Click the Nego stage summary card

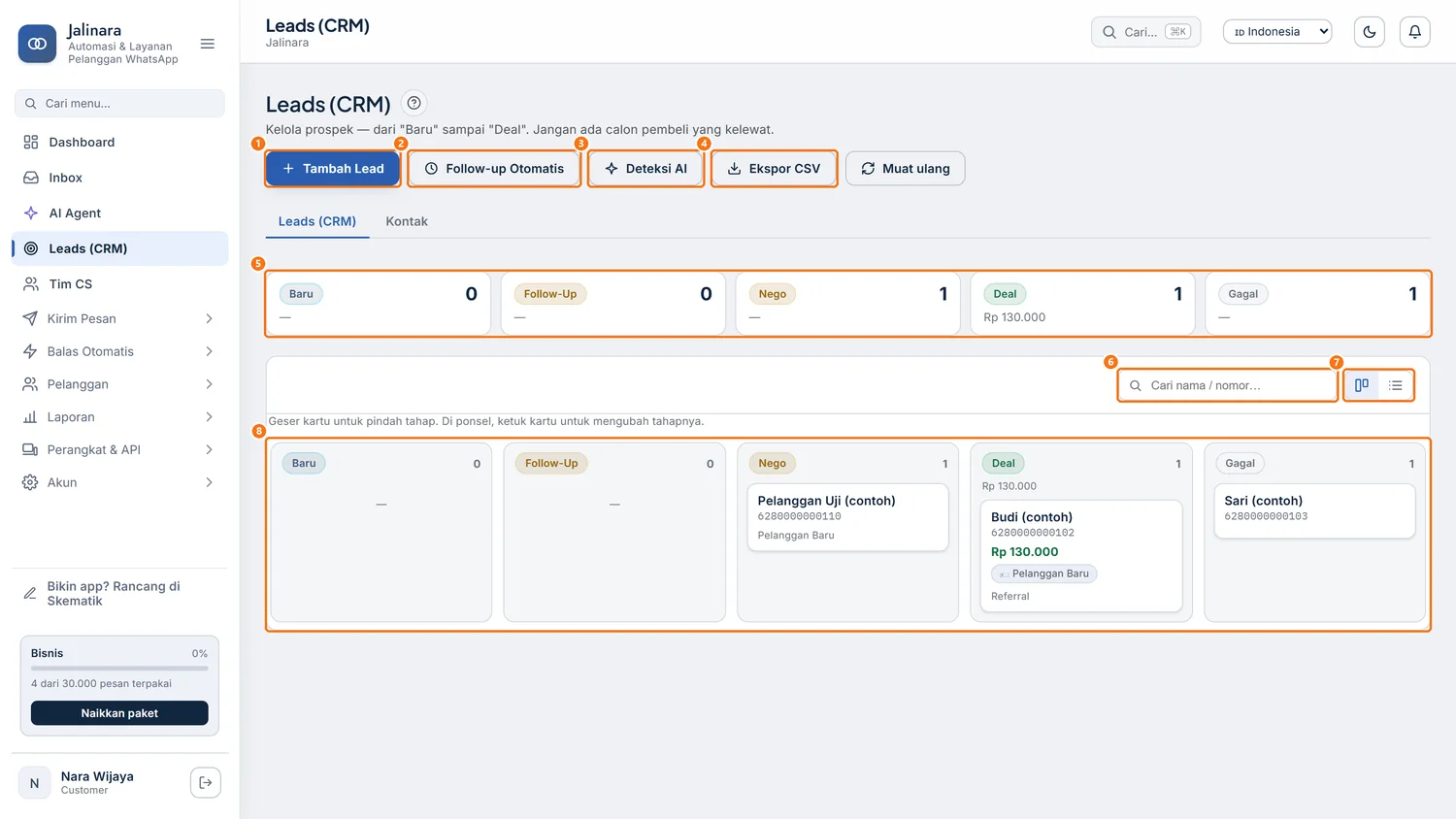click(847, 304)
